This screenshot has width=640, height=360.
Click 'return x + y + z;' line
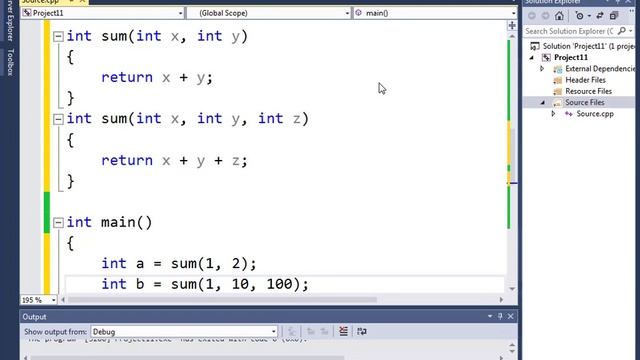point(174,161)
